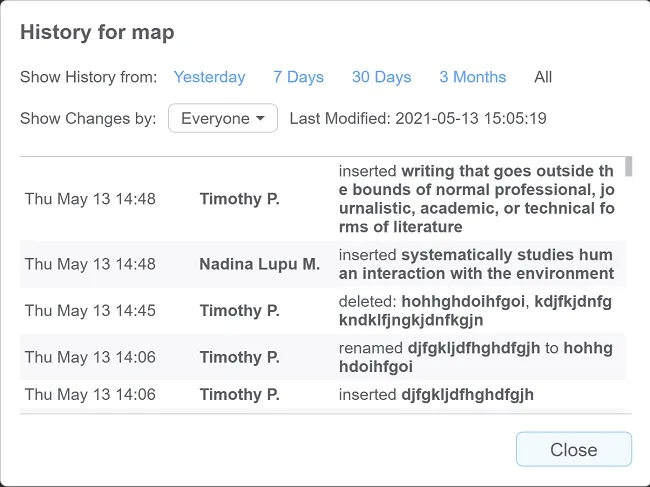Select the 'writing that goes outside' inserted entry
This screenshot has width=650, height=487.
coord(476,198)
